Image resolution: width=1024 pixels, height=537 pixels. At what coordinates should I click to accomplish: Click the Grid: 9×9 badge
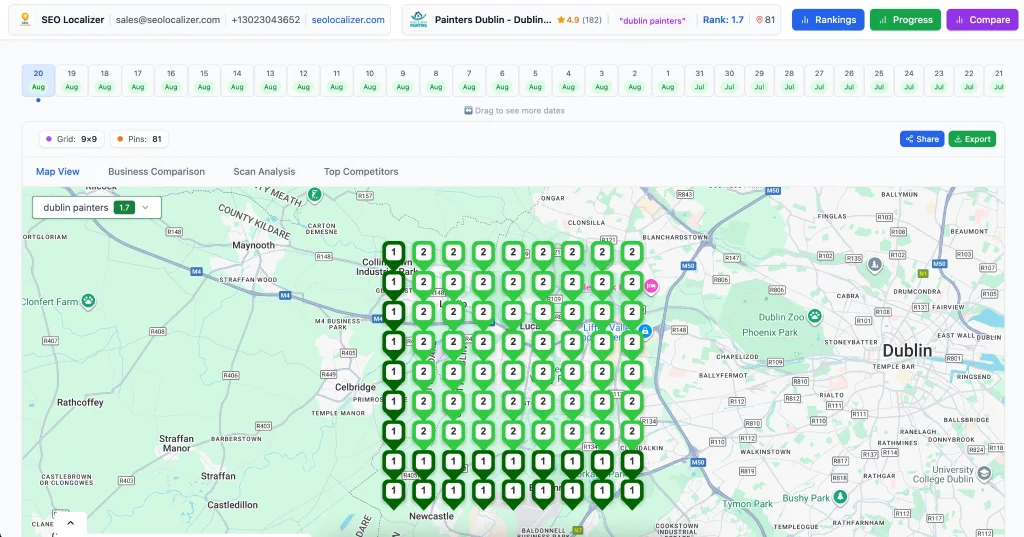(72, 139)
